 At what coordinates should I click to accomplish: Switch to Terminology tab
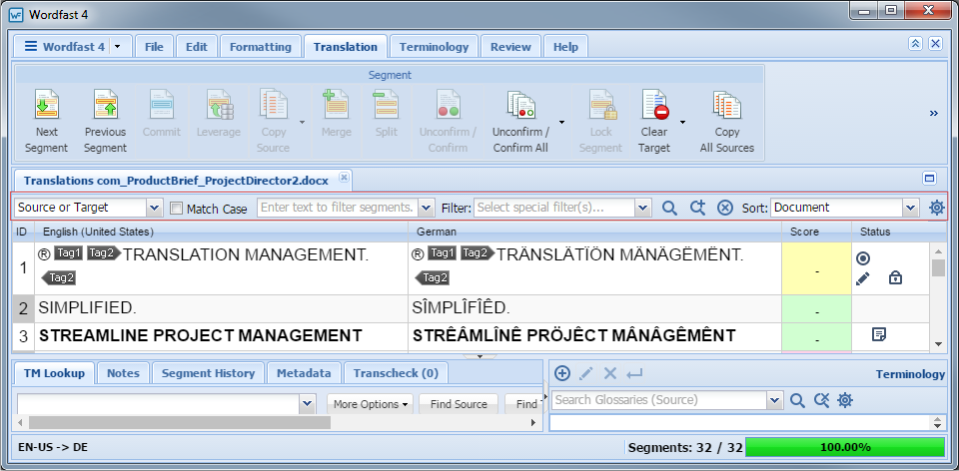434,47
